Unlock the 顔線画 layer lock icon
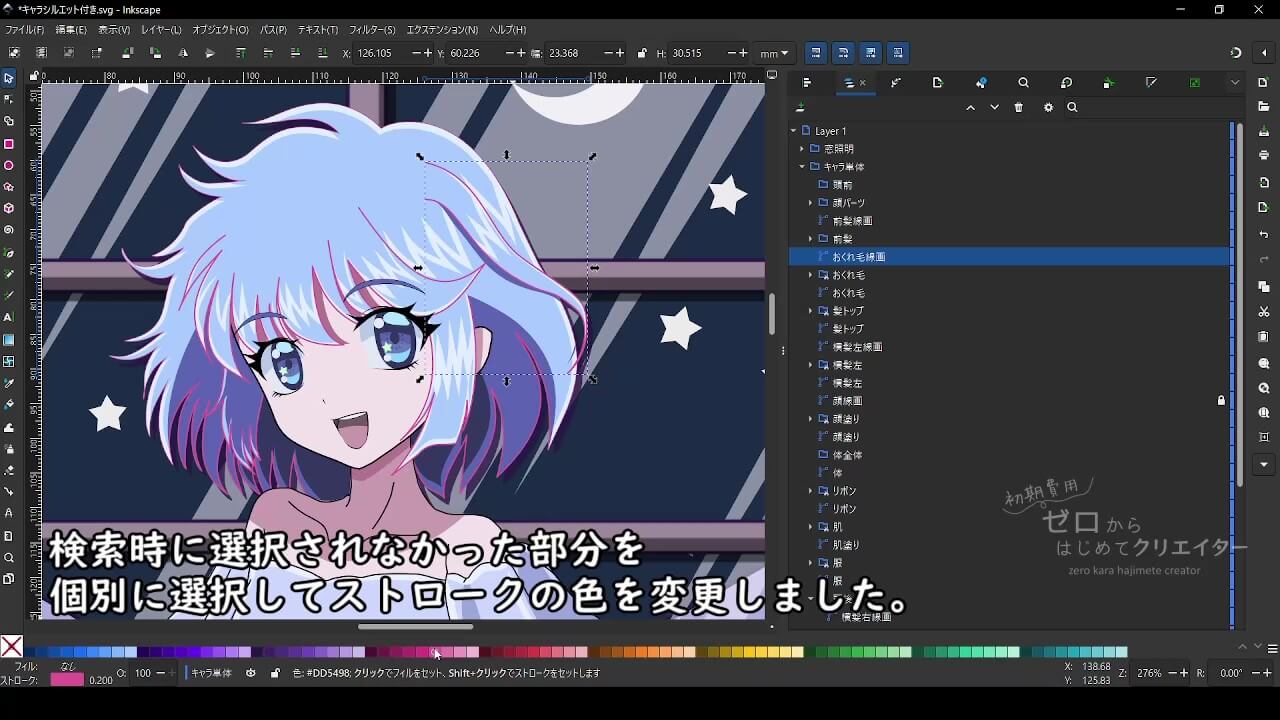Screen dimensions: 1280x720 [x=1221, y=400]
